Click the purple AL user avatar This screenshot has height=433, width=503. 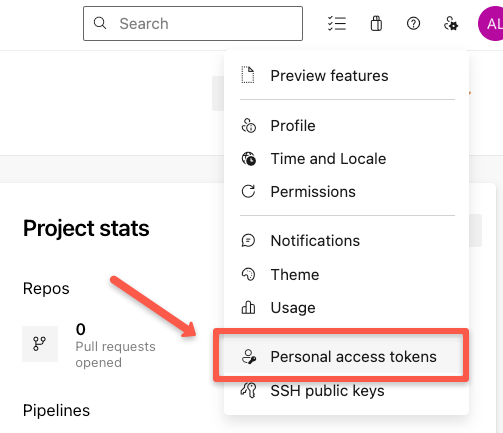click(x=491, y=24)
